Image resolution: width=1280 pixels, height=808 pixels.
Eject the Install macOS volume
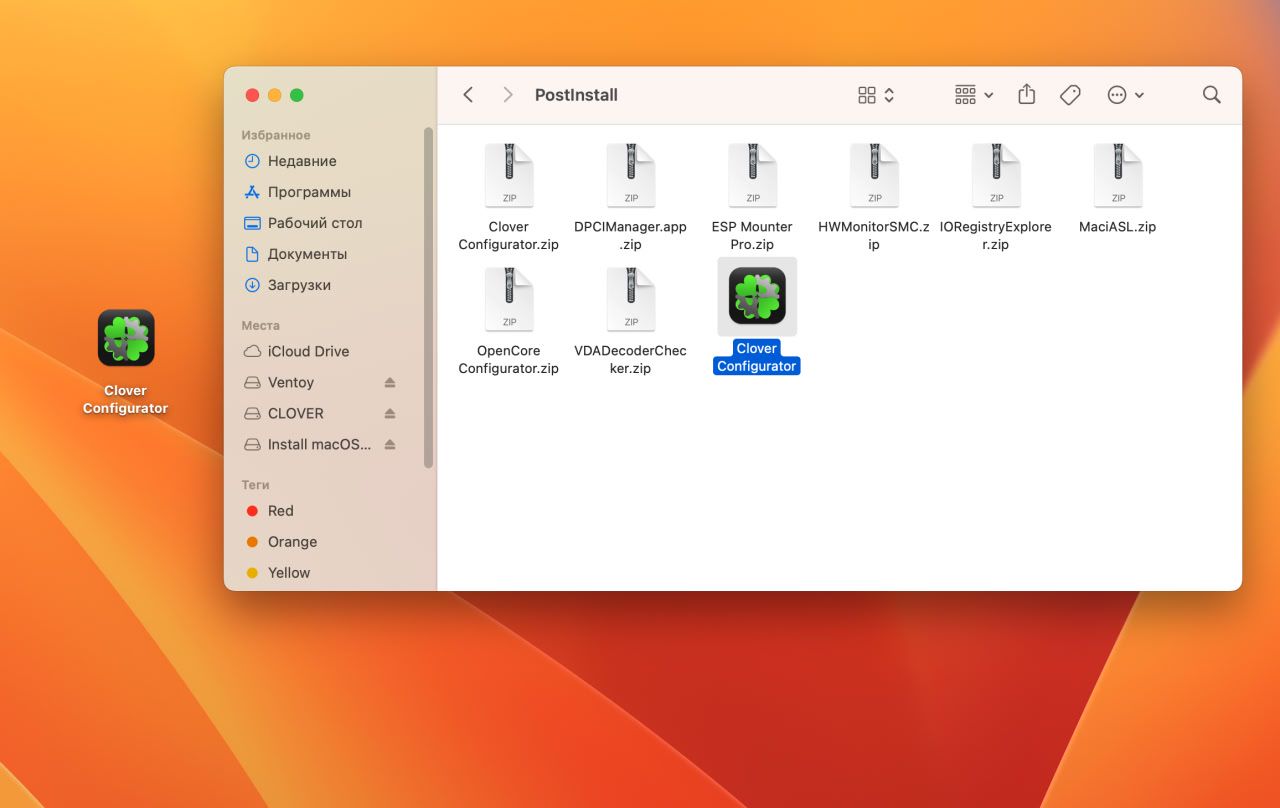coord(390,445)
